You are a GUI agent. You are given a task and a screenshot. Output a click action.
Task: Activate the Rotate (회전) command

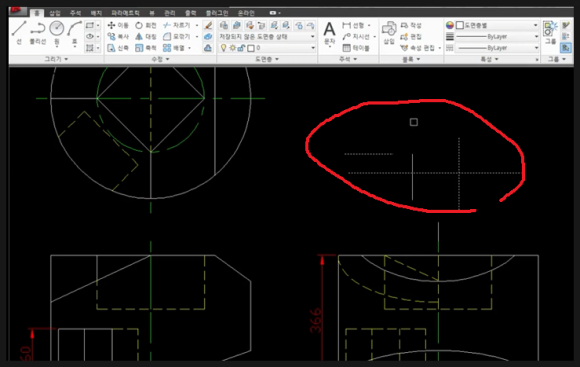(145, 25)
